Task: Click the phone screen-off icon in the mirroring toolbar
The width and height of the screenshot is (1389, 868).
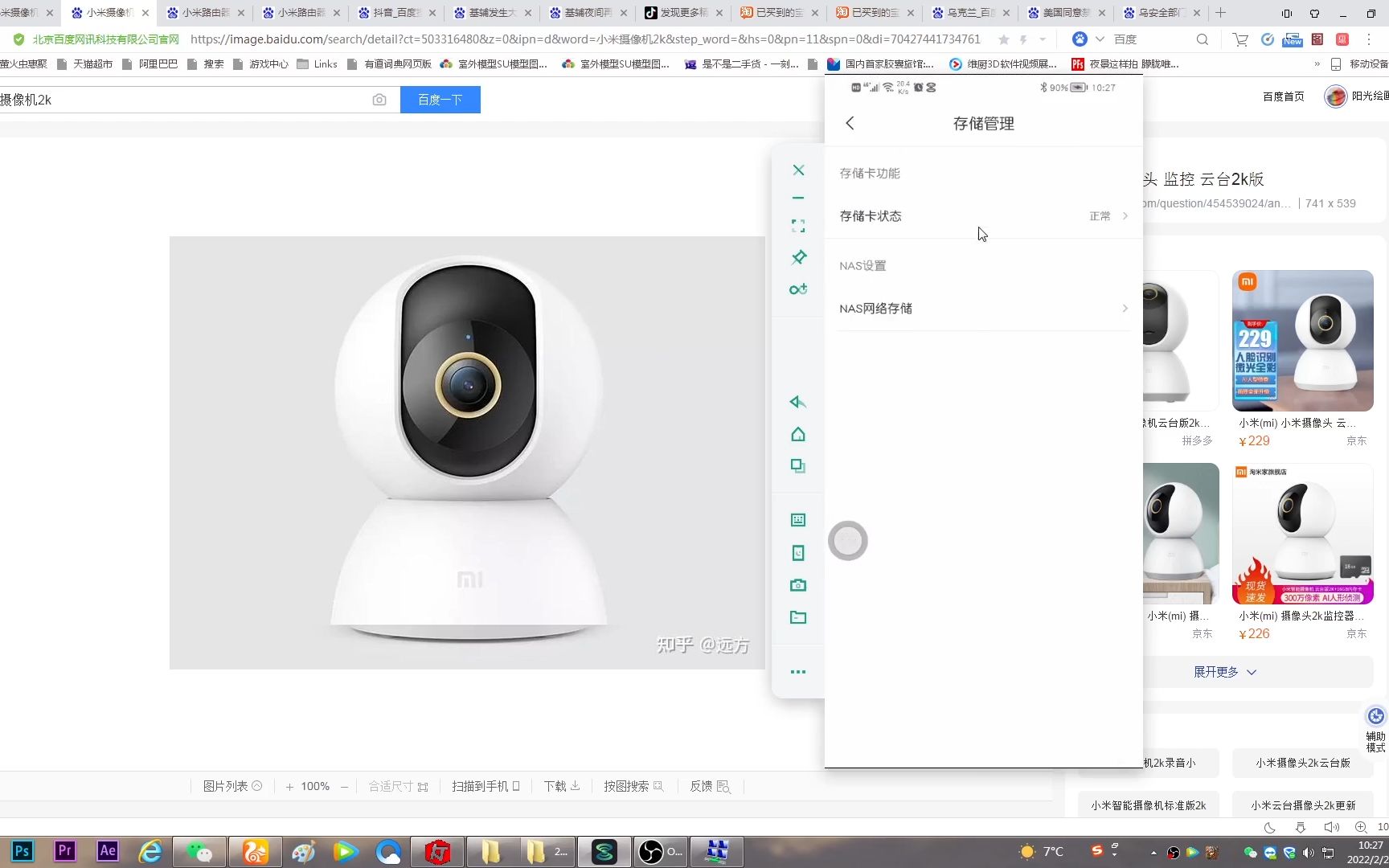Action: pos(798,553)
